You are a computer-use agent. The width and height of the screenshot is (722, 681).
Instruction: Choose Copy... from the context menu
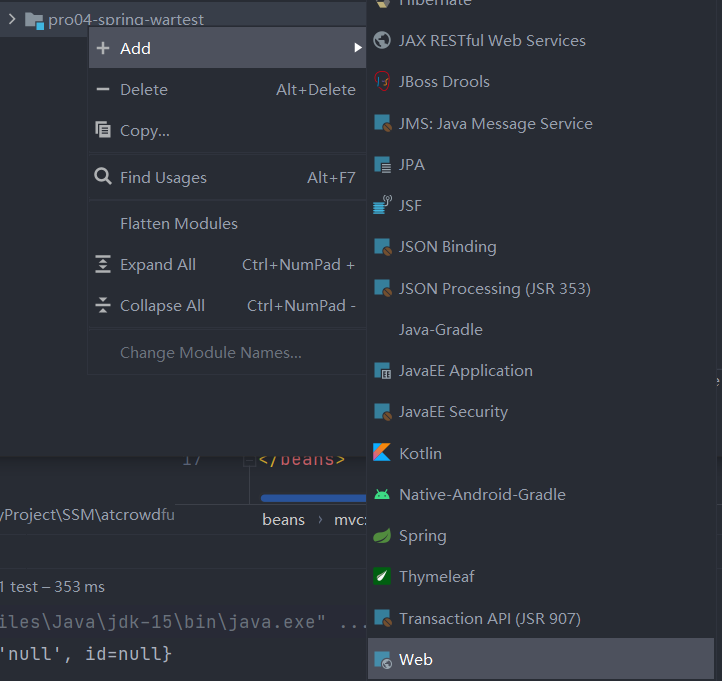click(x=227, y=131)
